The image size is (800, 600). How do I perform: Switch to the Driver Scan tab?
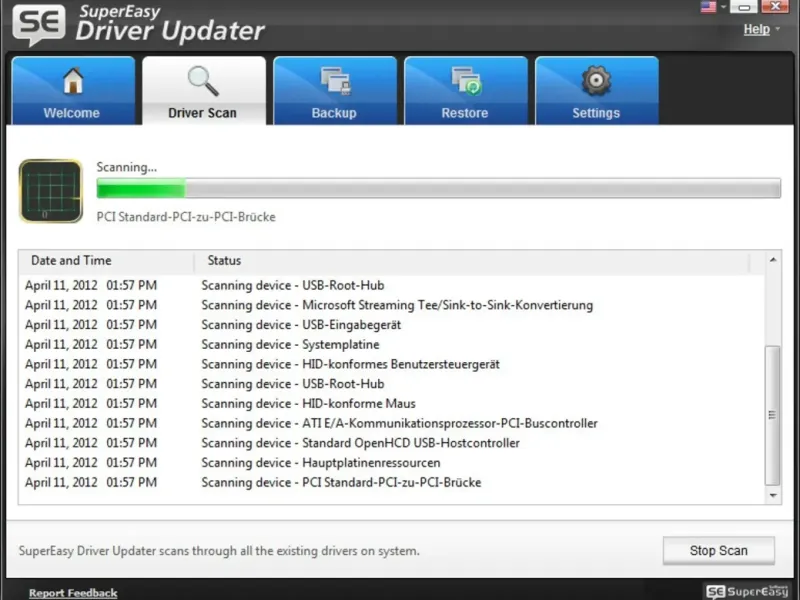point(204,91)
